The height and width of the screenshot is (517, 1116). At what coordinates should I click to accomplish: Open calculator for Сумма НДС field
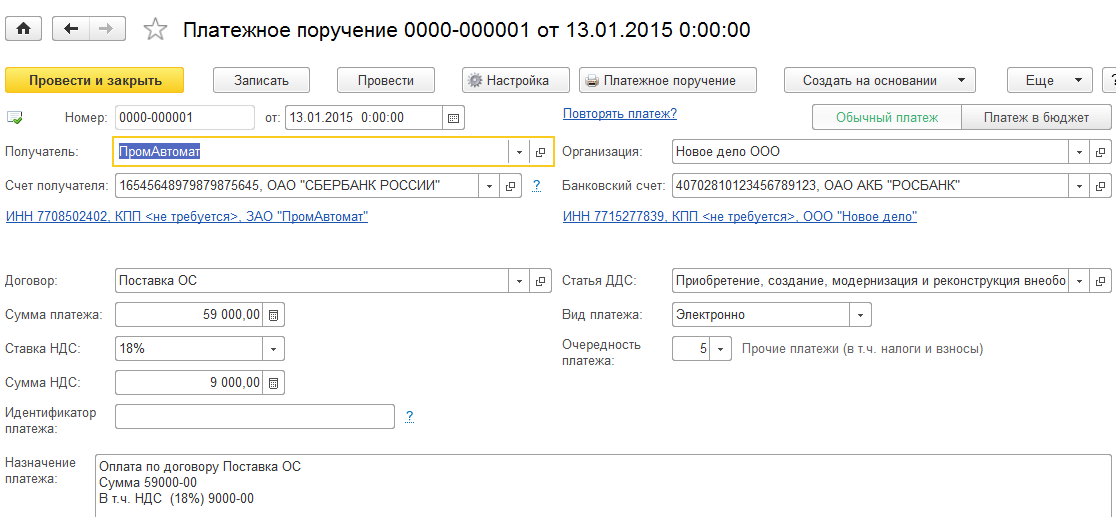click(x=274, y=383)
